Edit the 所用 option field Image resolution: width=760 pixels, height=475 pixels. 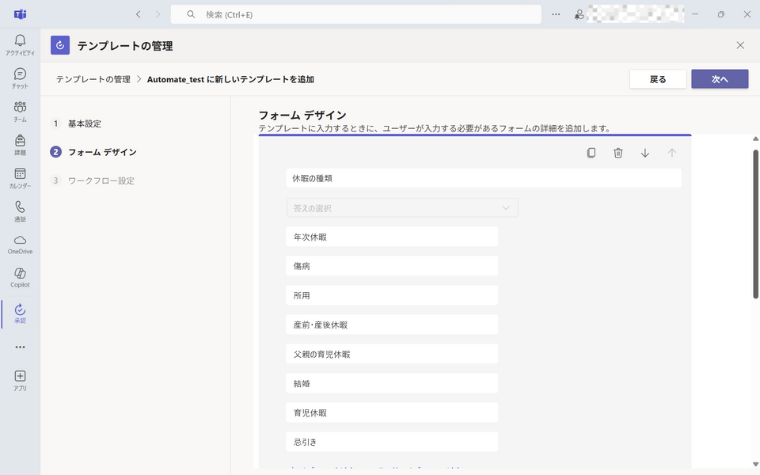click(x=392, y=295)
